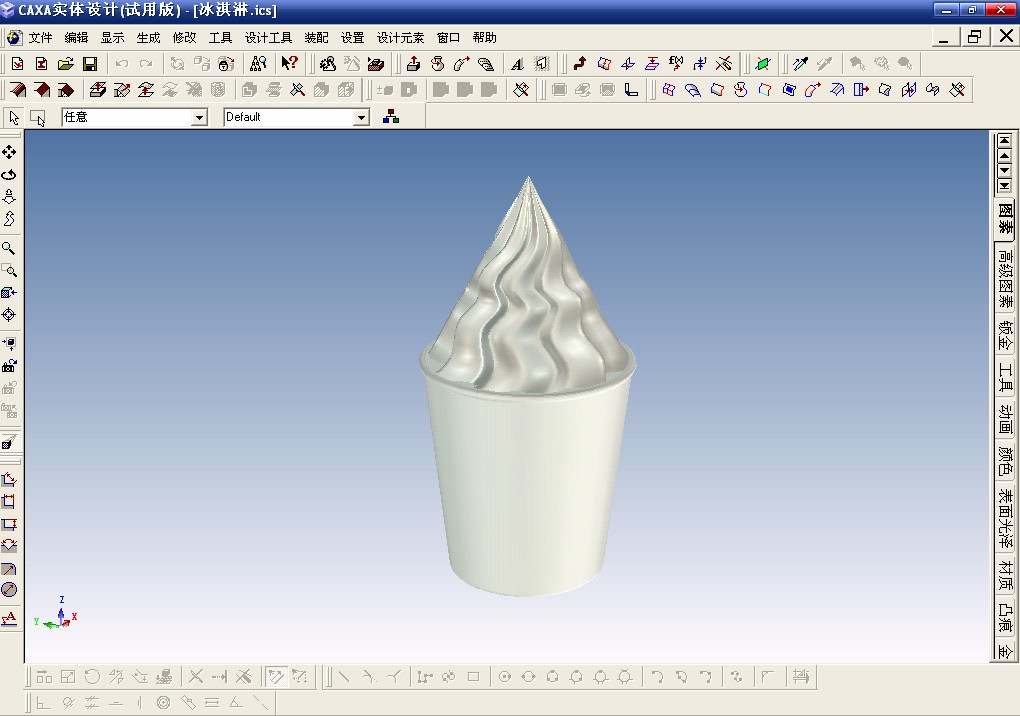1020x716 pixels.
Task: Click the window zoom icon in left toolbar
Action: [9, 271]
